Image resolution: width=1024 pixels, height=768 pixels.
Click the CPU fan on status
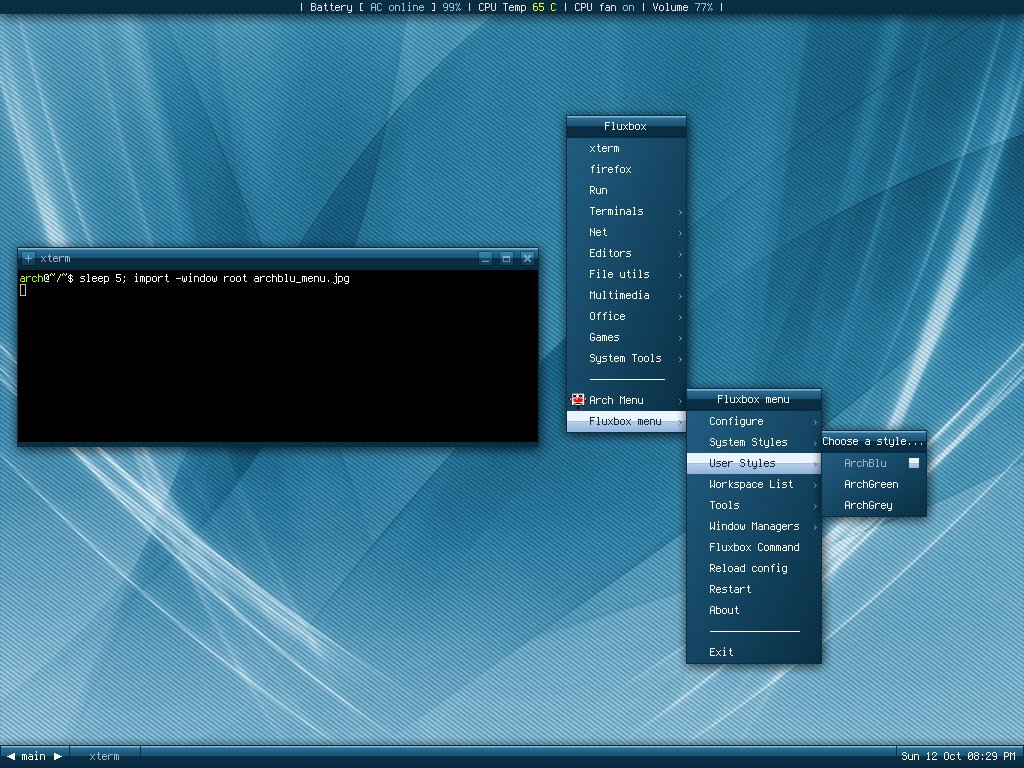(604, 7)
